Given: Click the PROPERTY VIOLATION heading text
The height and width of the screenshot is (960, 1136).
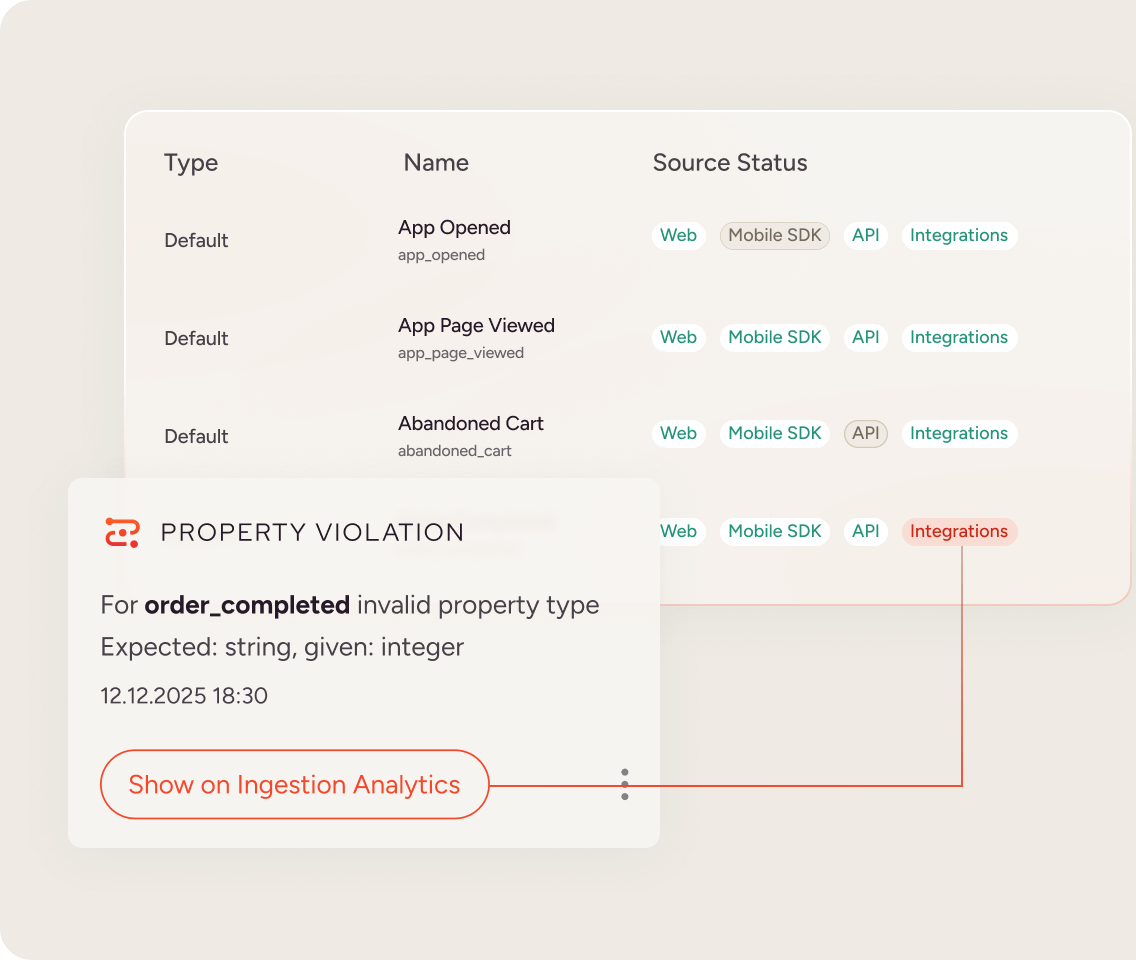Looking at the screenshot, I should (x=312, y=532).
